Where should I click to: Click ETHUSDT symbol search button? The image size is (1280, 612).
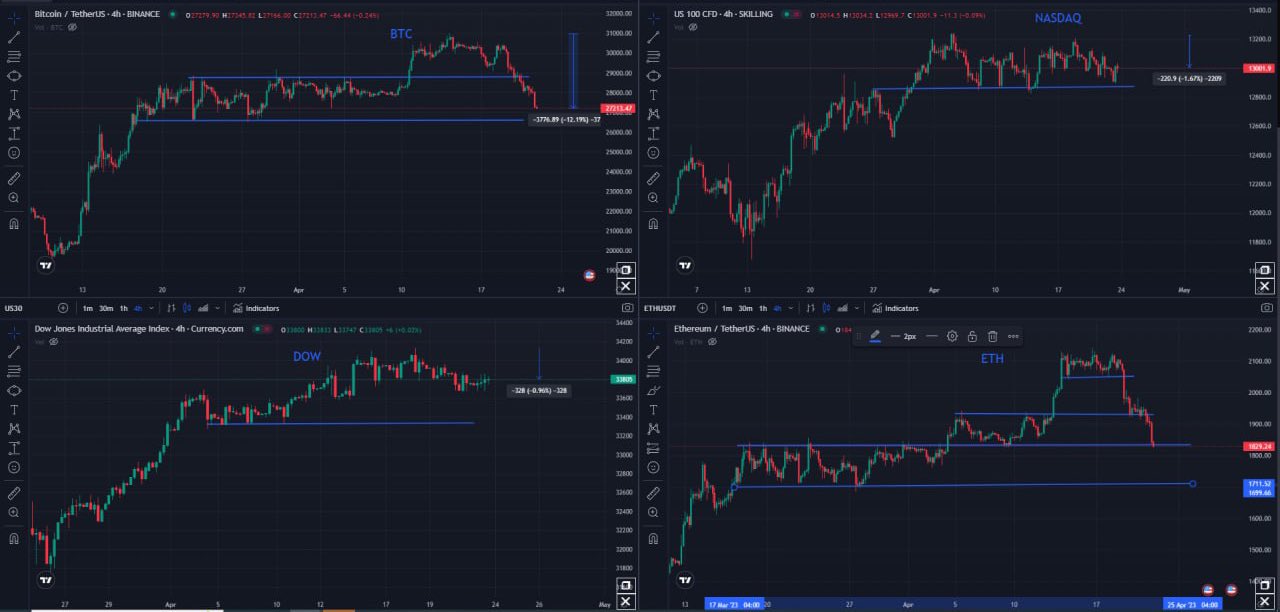coord(703,308)
